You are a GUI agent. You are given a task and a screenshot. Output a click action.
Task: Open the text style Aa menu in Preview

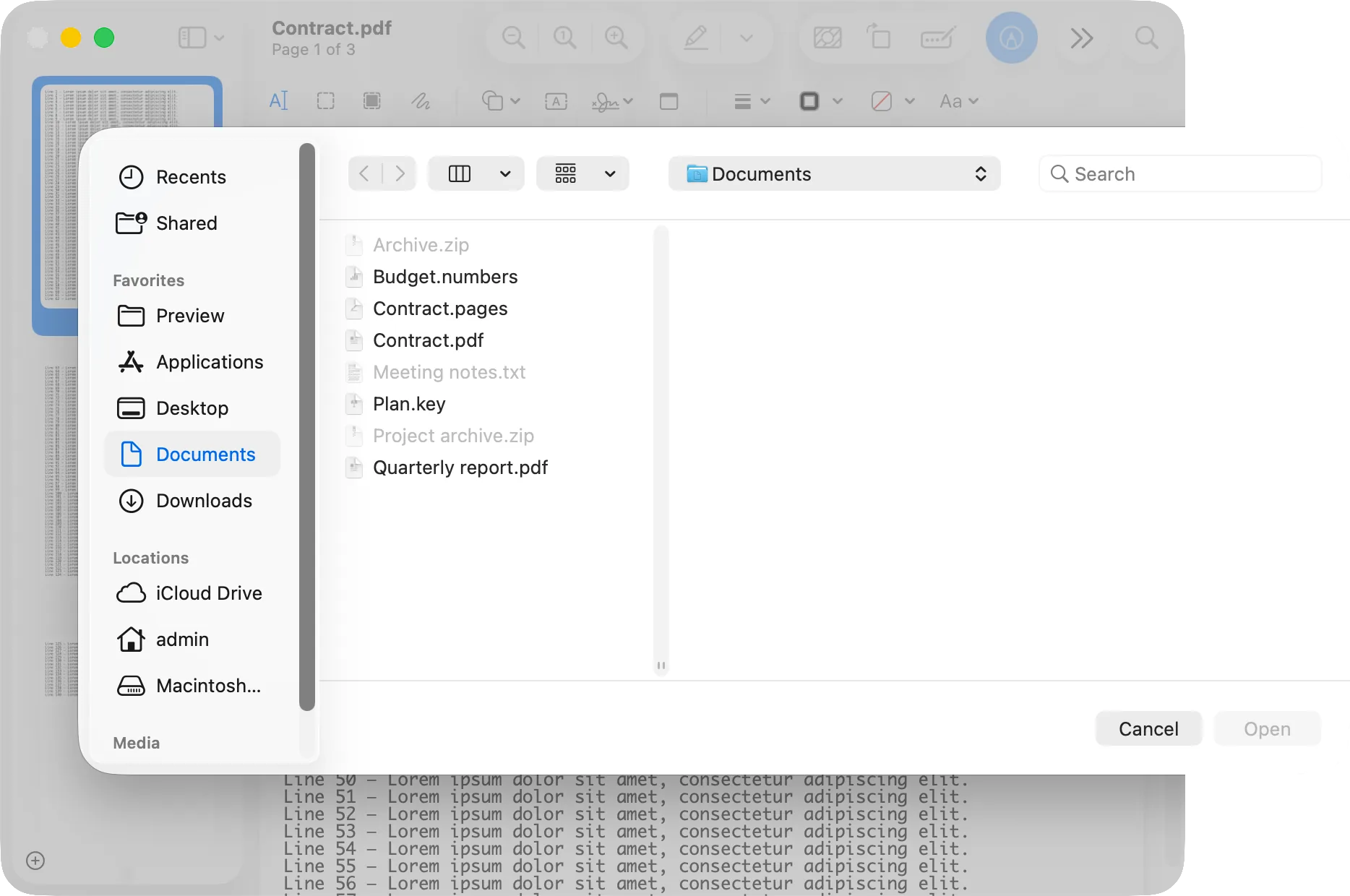pos(959,101)
